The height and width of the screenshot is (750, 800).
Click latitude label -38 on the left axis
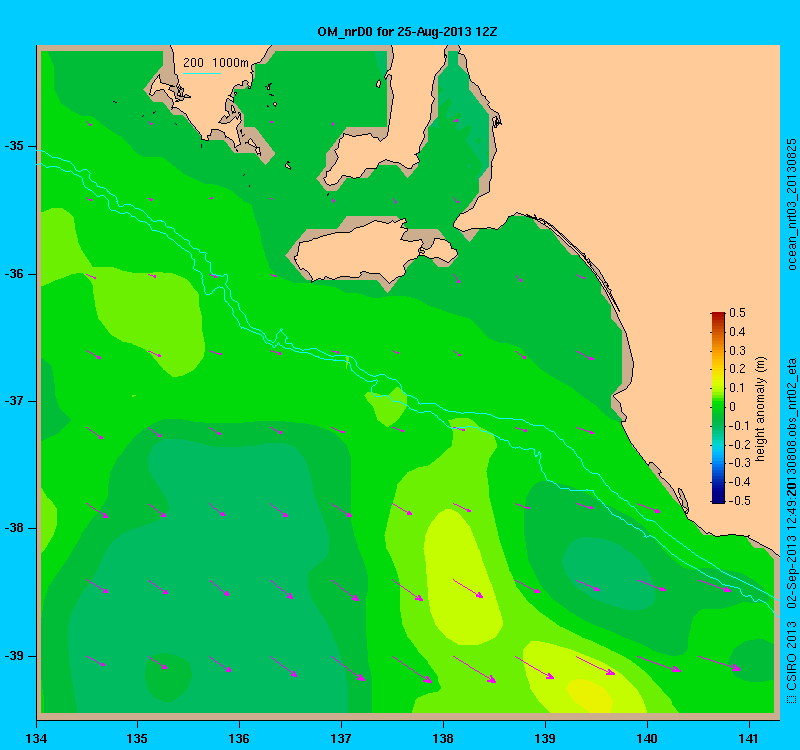14,528
